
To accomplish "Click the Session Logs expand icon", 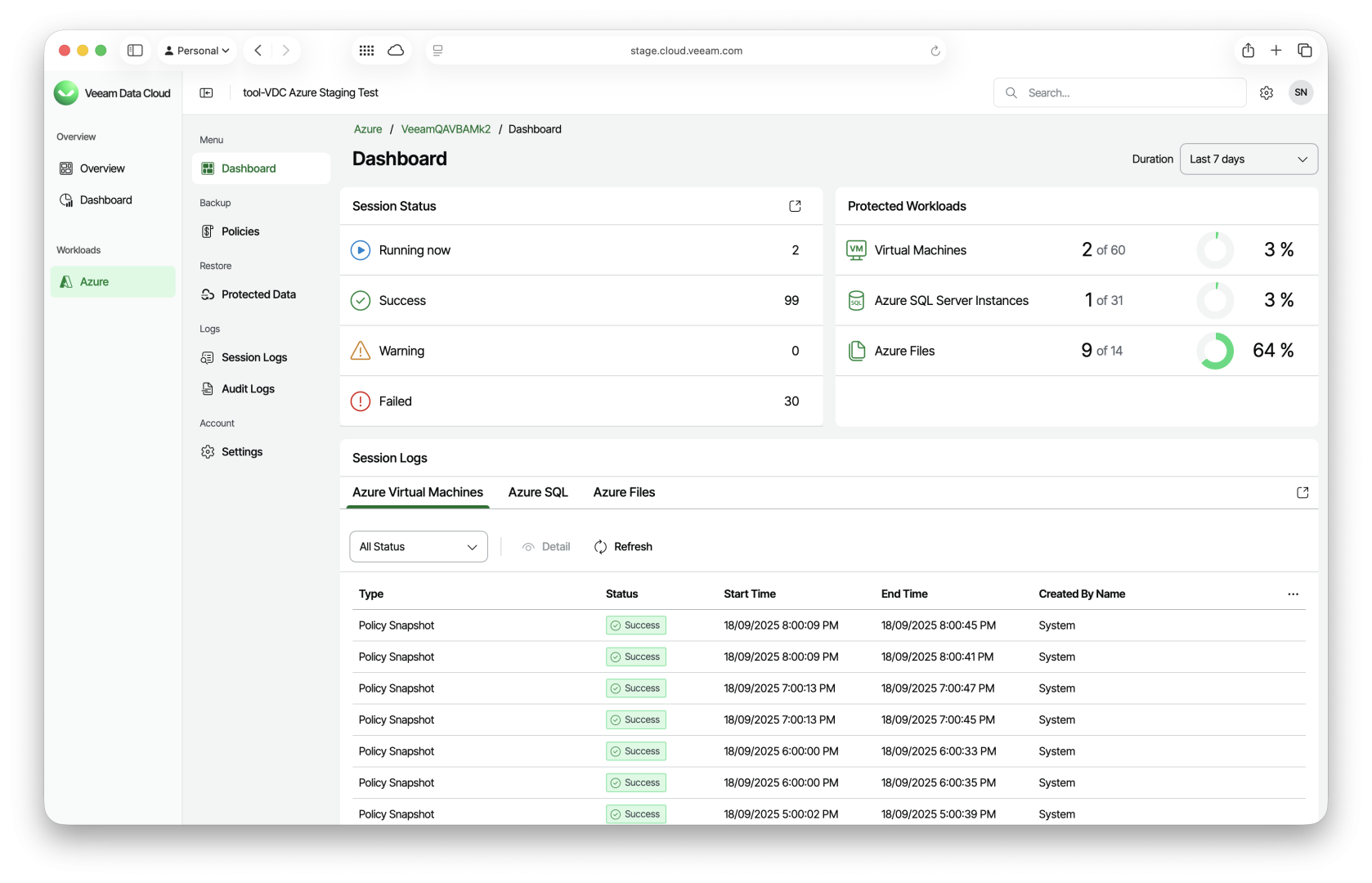I will tap(1303, 492).
